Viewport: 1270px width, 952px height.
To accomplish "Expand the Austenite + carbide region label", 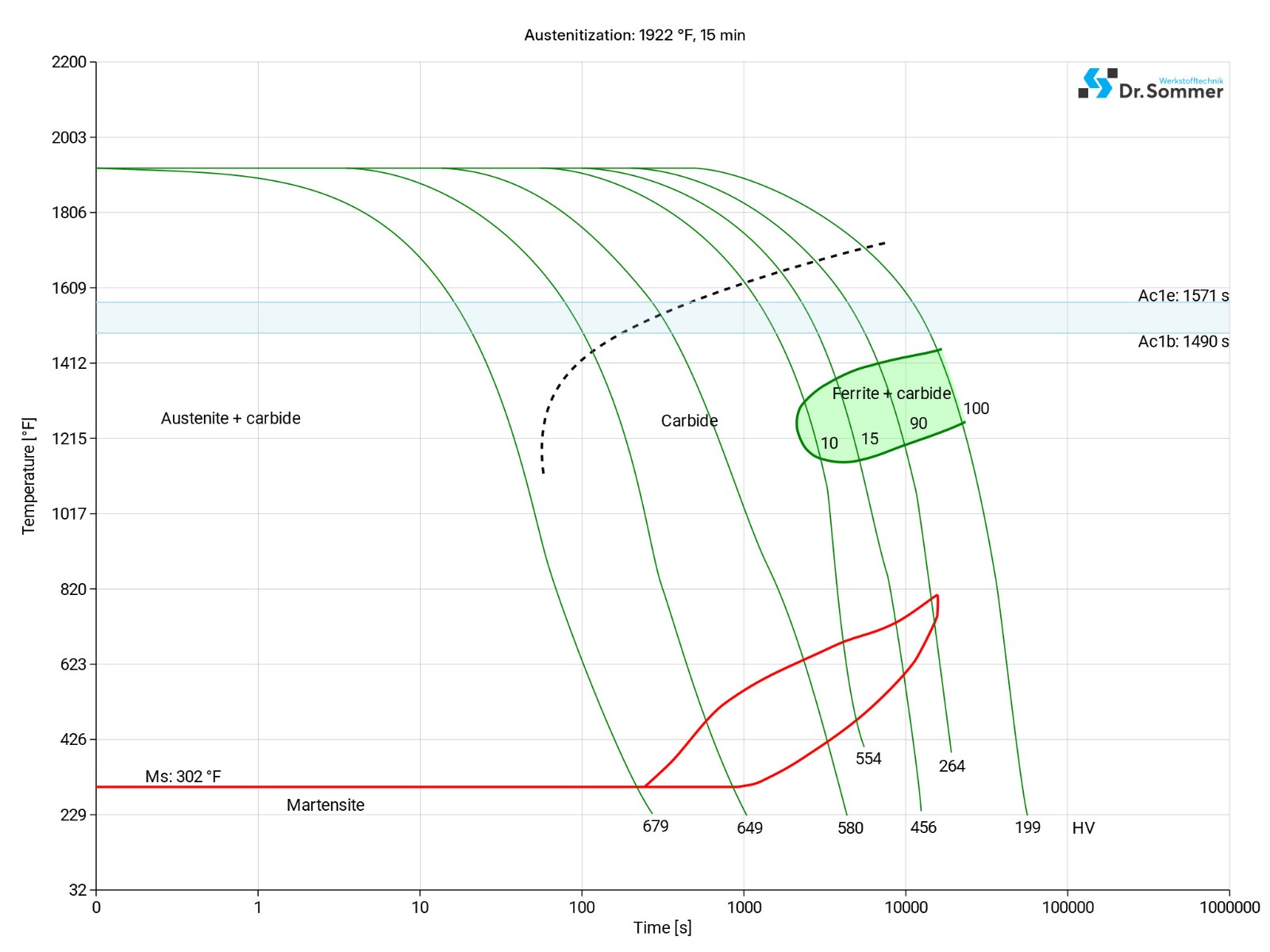I will click(231, 418).
